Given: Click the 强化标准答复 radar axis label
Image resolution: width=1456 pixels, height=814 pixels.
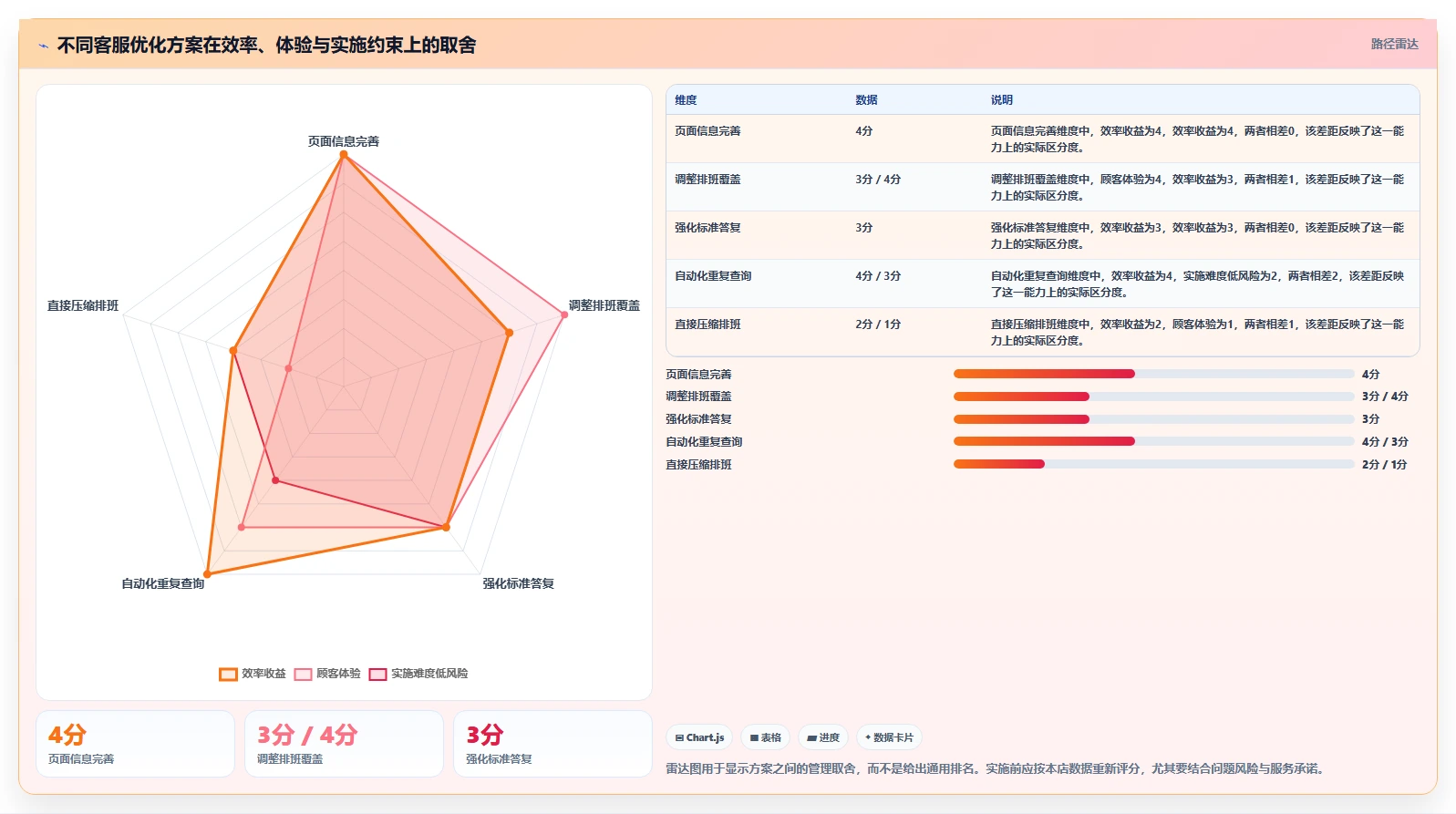Looking at the screenshot, I should point(519,583).
